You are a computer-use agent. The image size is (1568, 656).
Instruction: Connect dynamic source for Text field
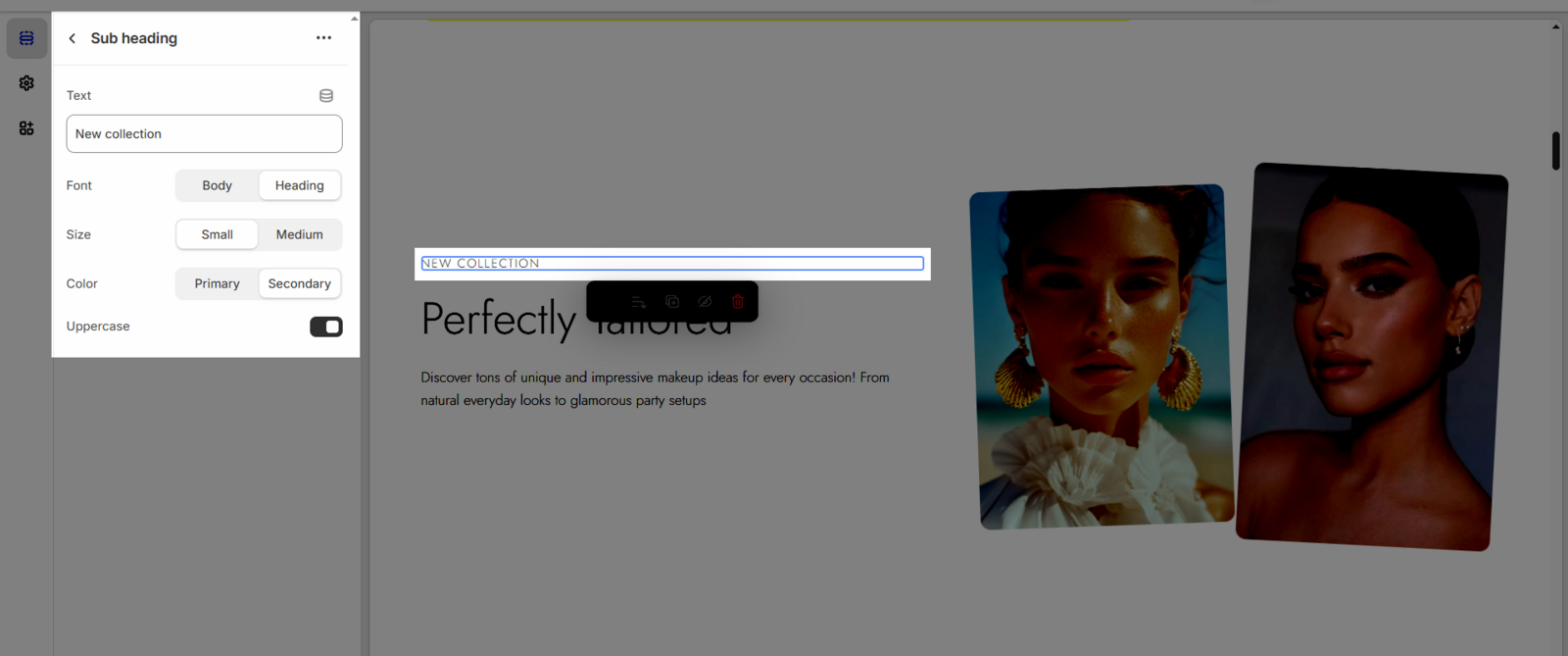[x=326, y=96]
